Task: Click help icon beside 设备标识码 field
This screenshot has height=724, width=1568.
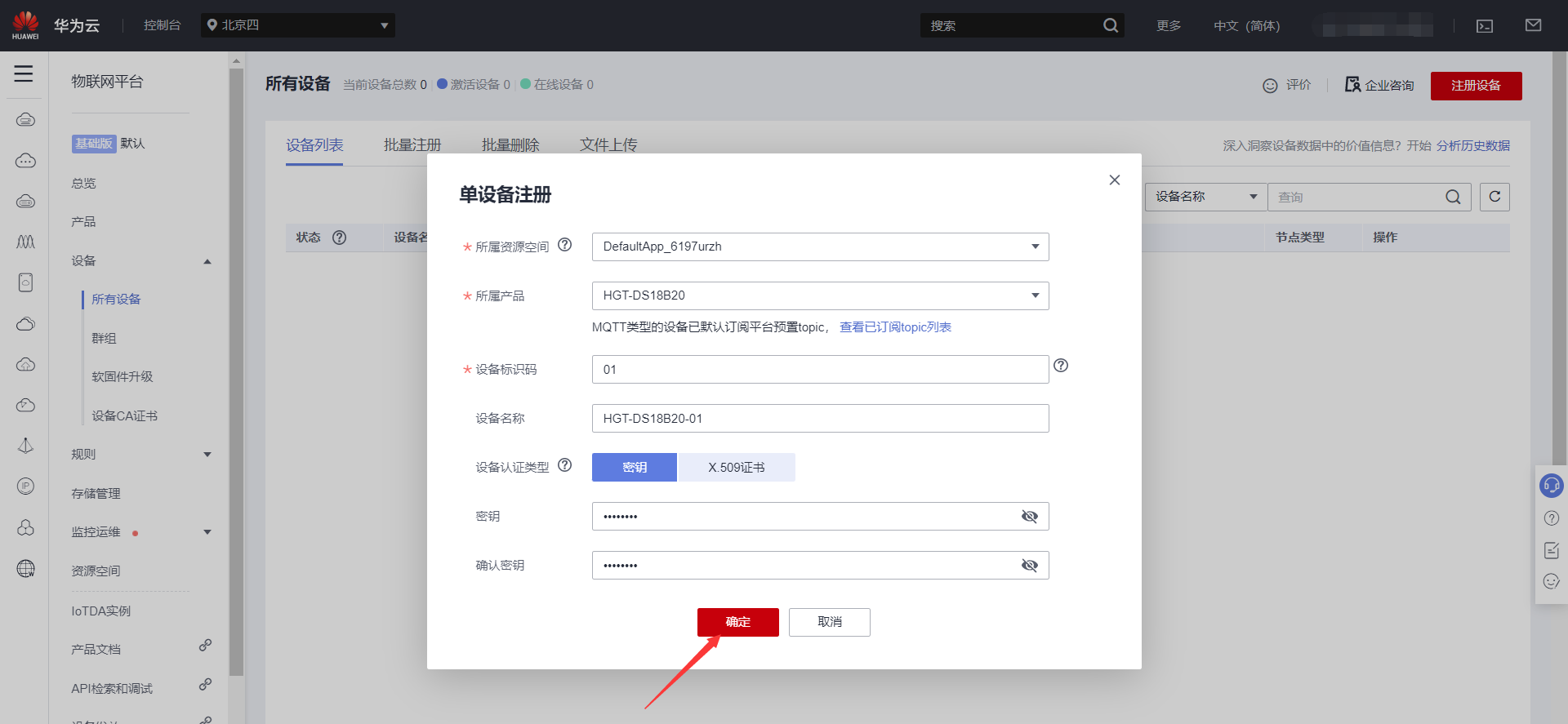Action: pyautogui.click(x=1061, y=366)
